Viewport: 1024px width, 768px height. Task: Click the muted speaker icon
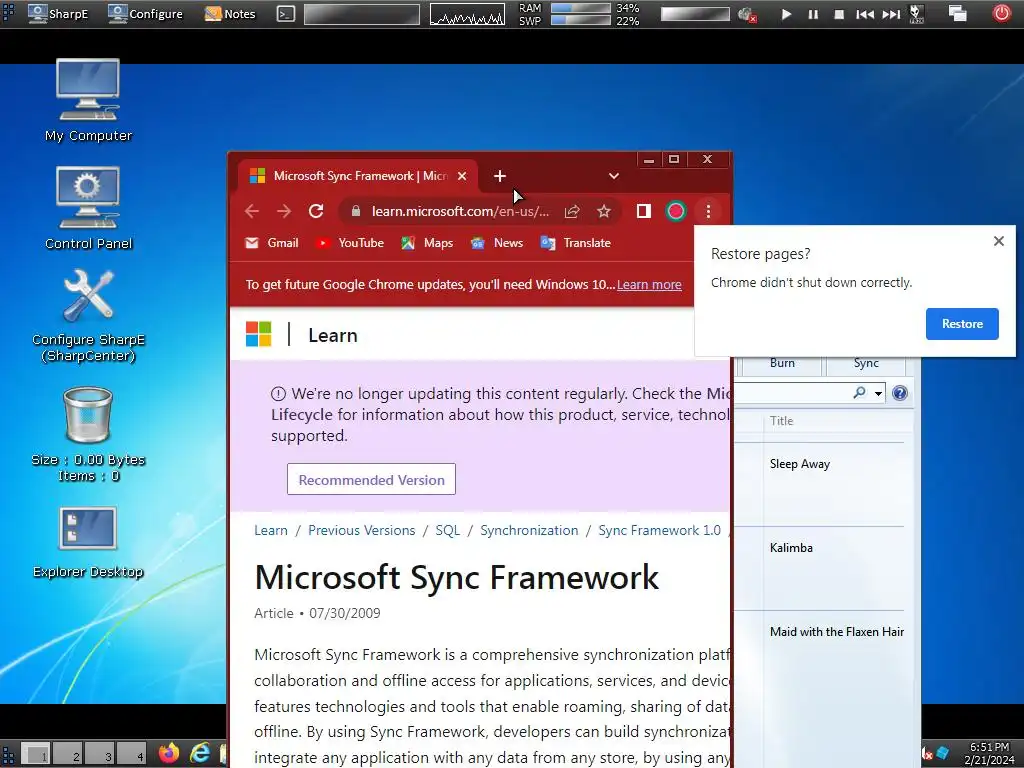click(x=746, y=14)
